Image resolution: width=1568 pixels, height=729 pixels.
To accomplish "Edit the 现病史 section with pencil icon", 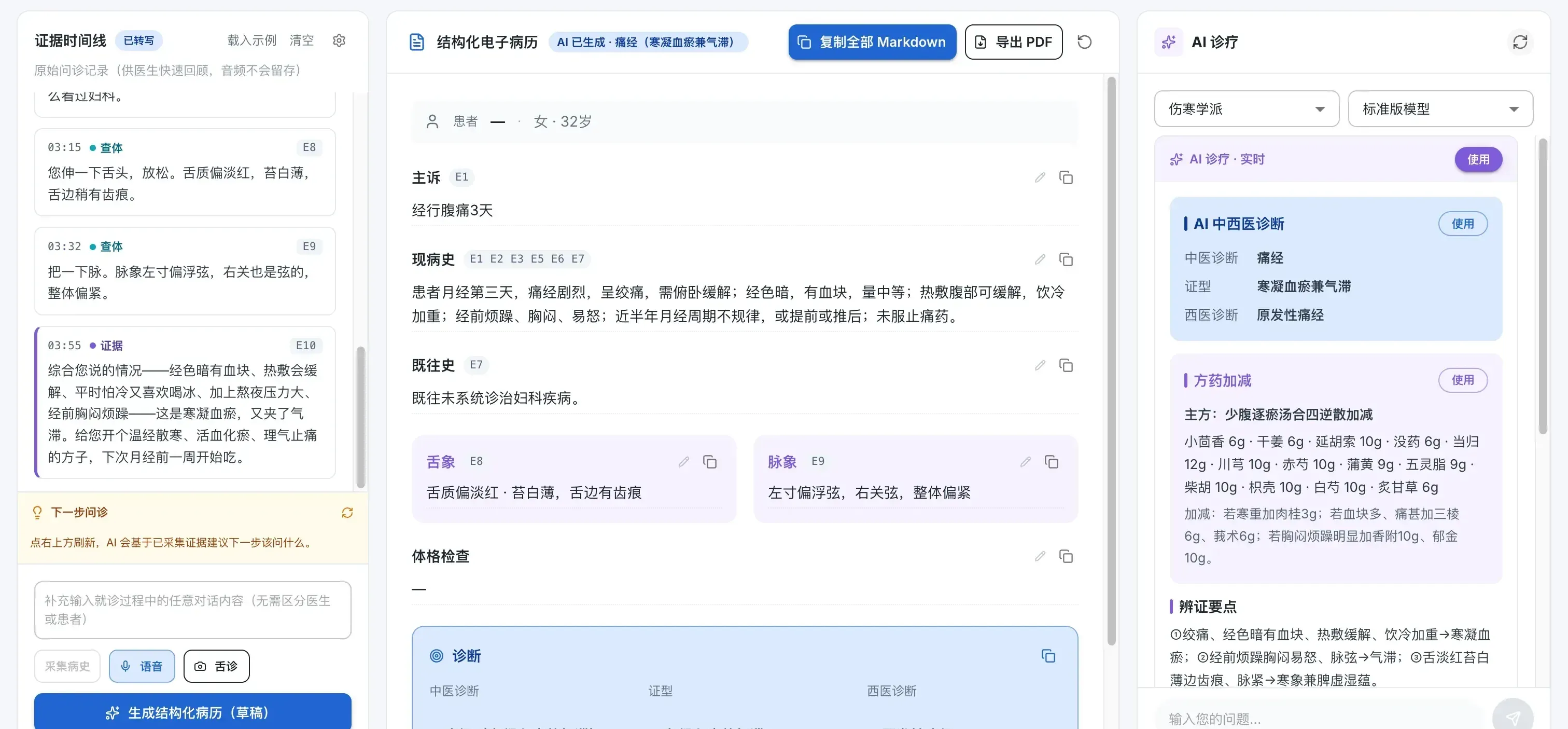I will (1040, 259).
